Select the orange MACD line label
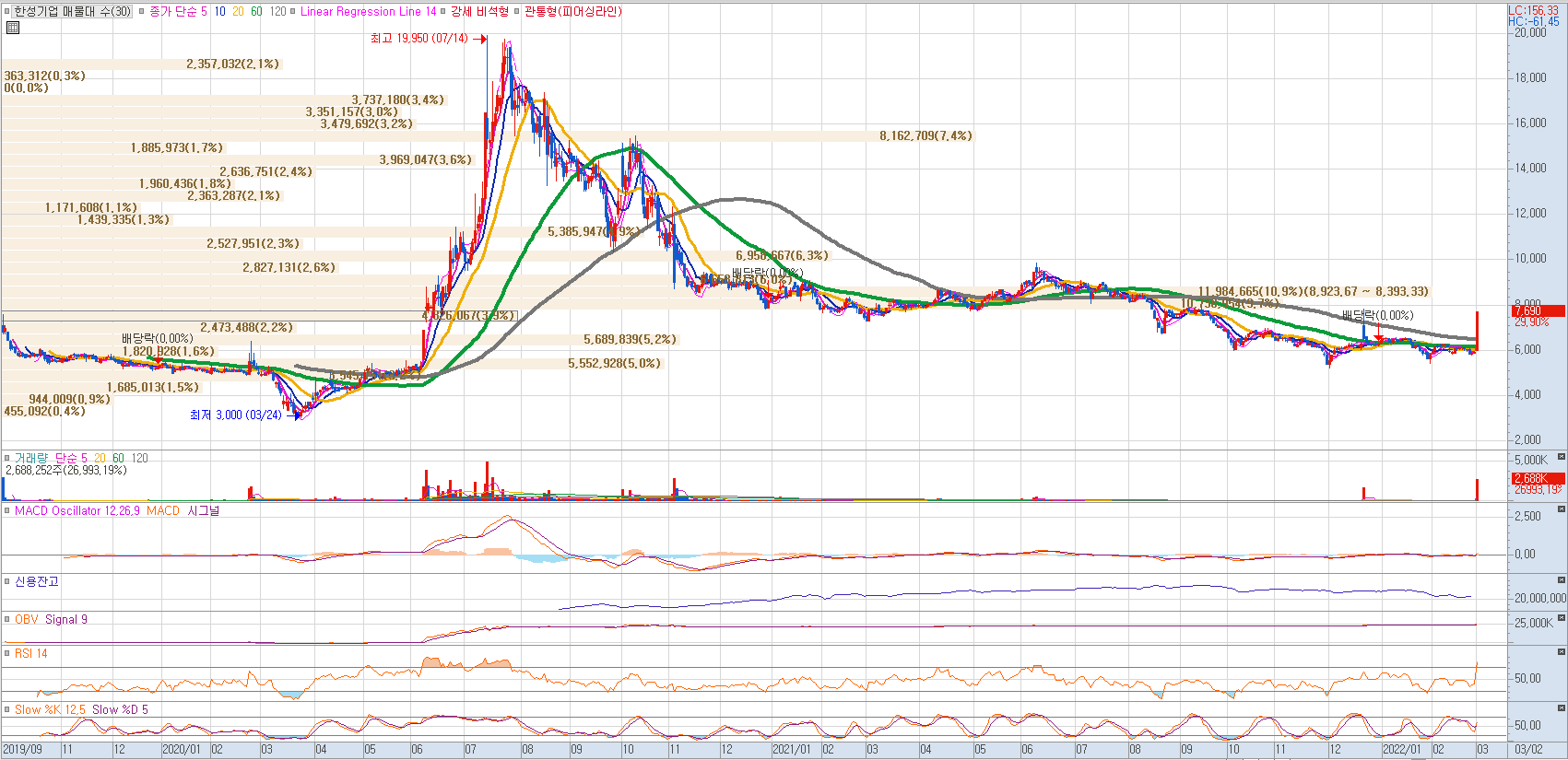Screen dimensions: 1568x760 [163, 510]
